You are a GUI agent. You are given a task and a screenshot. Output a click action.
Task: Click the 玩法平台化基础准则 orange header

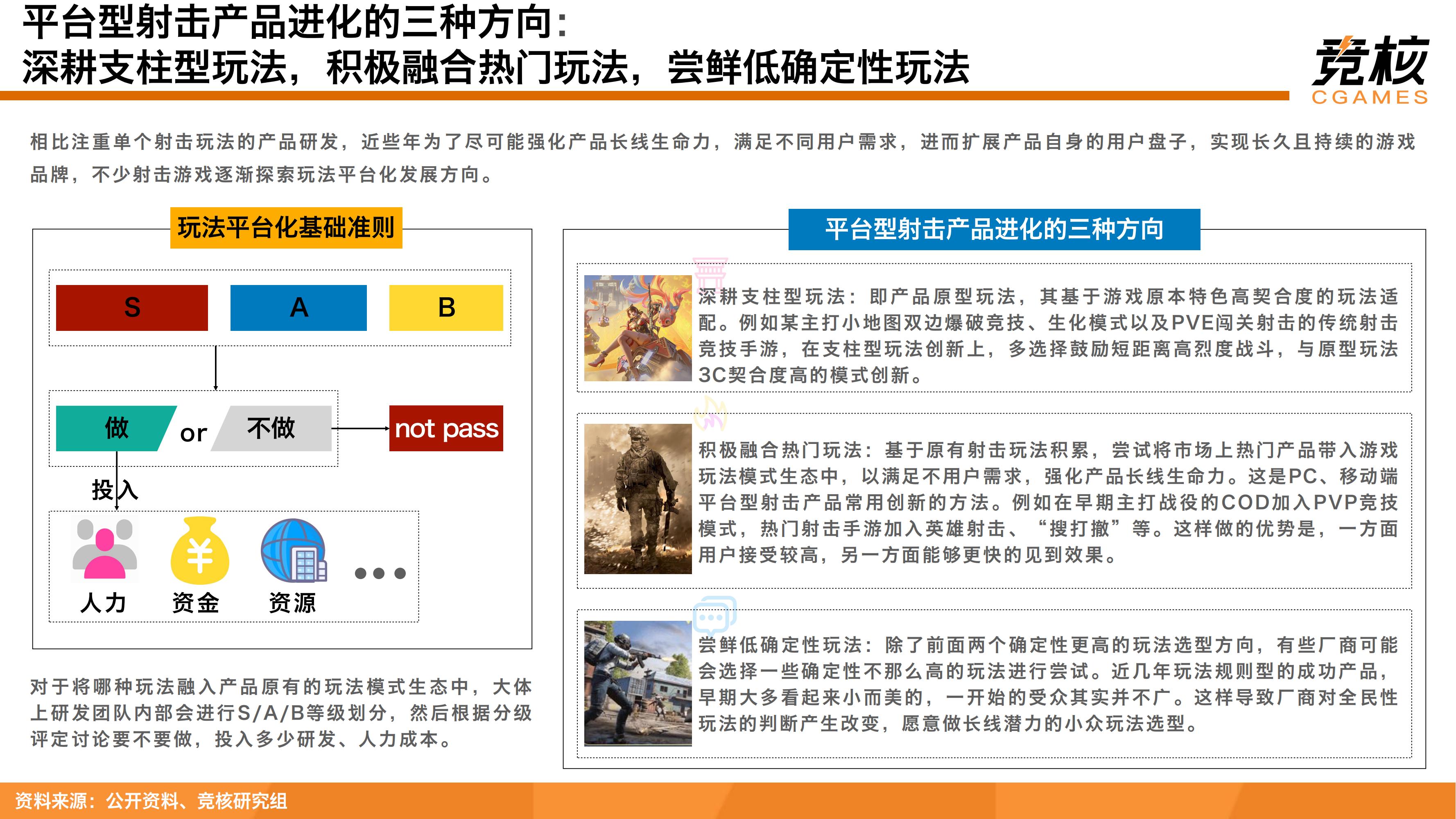(x=286, y=228)
